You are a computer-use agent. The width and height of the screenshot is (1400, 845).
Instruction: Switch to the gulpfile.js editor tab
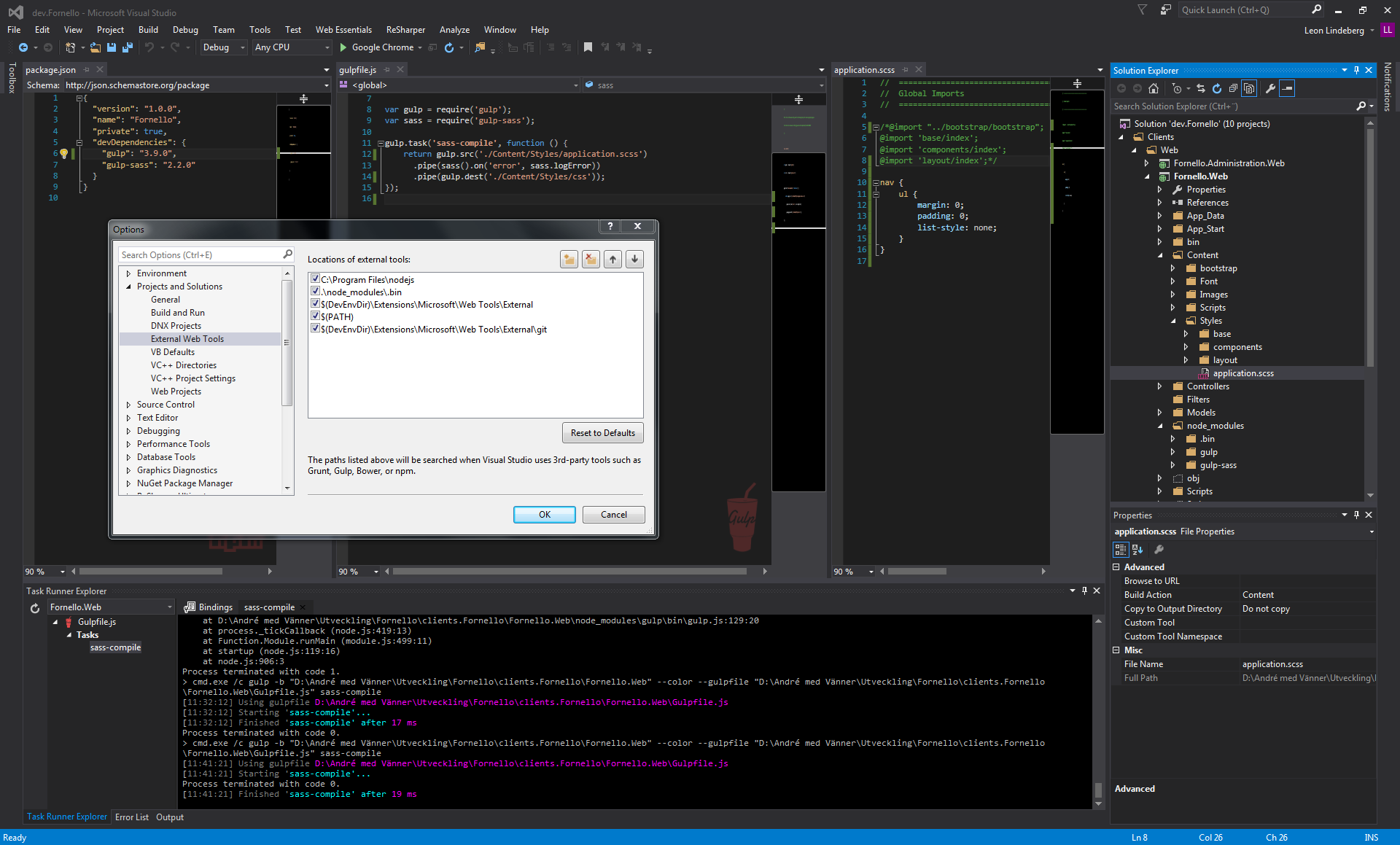(358, 70)
